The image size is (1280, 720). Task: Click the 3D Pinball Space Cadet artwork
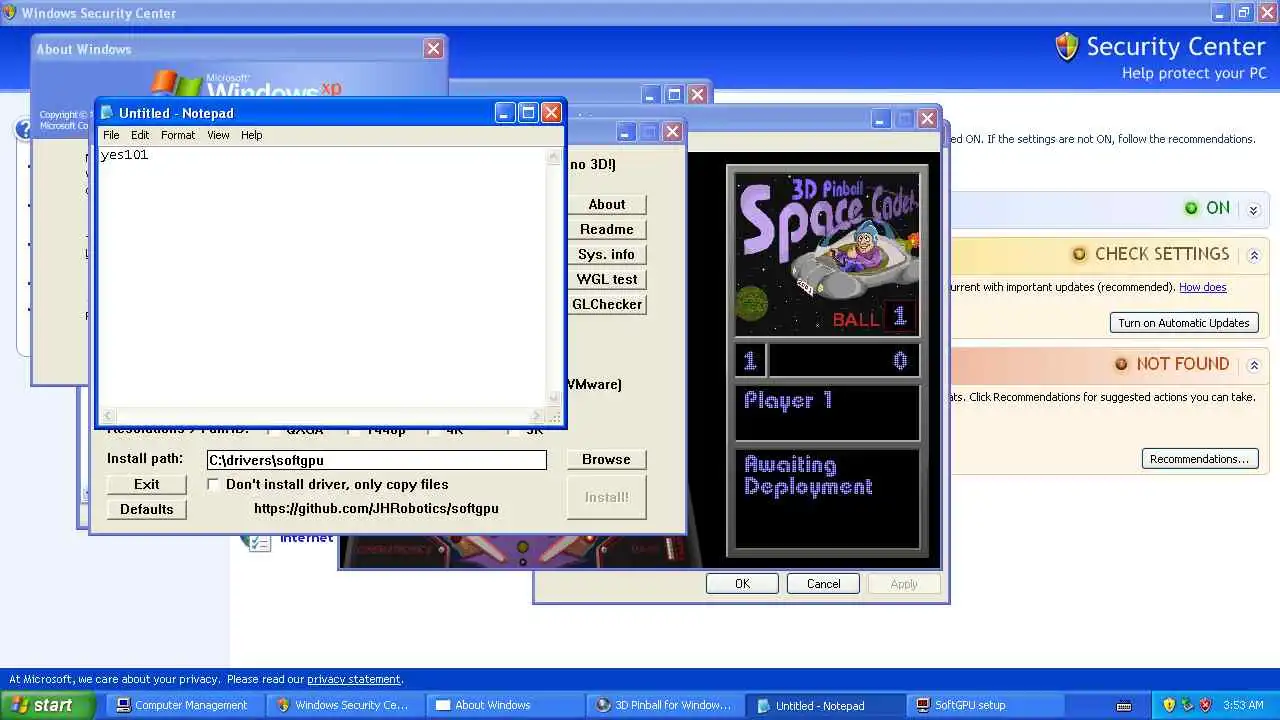click(x=827, y=255)
